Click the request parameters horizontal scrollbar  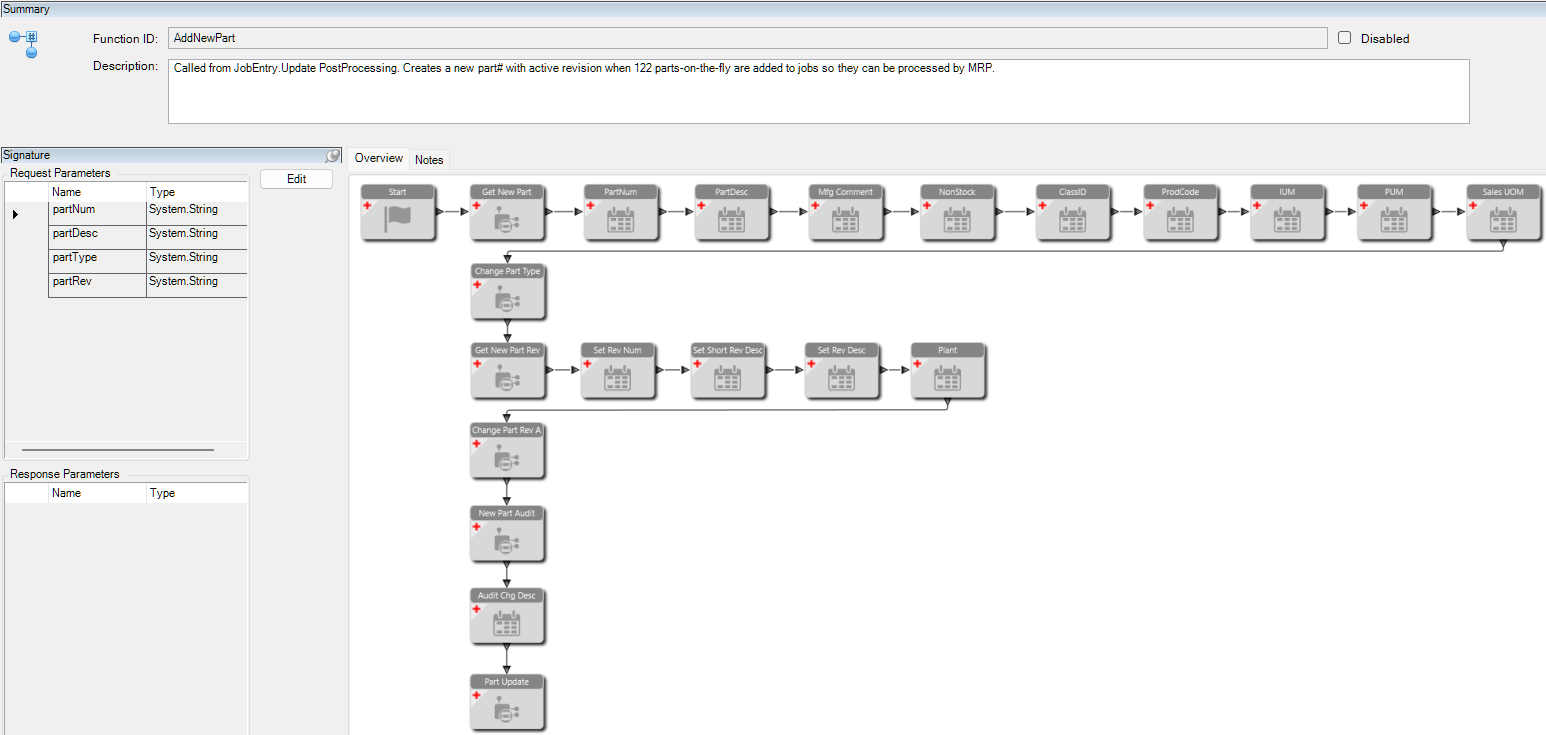point(118,450)
